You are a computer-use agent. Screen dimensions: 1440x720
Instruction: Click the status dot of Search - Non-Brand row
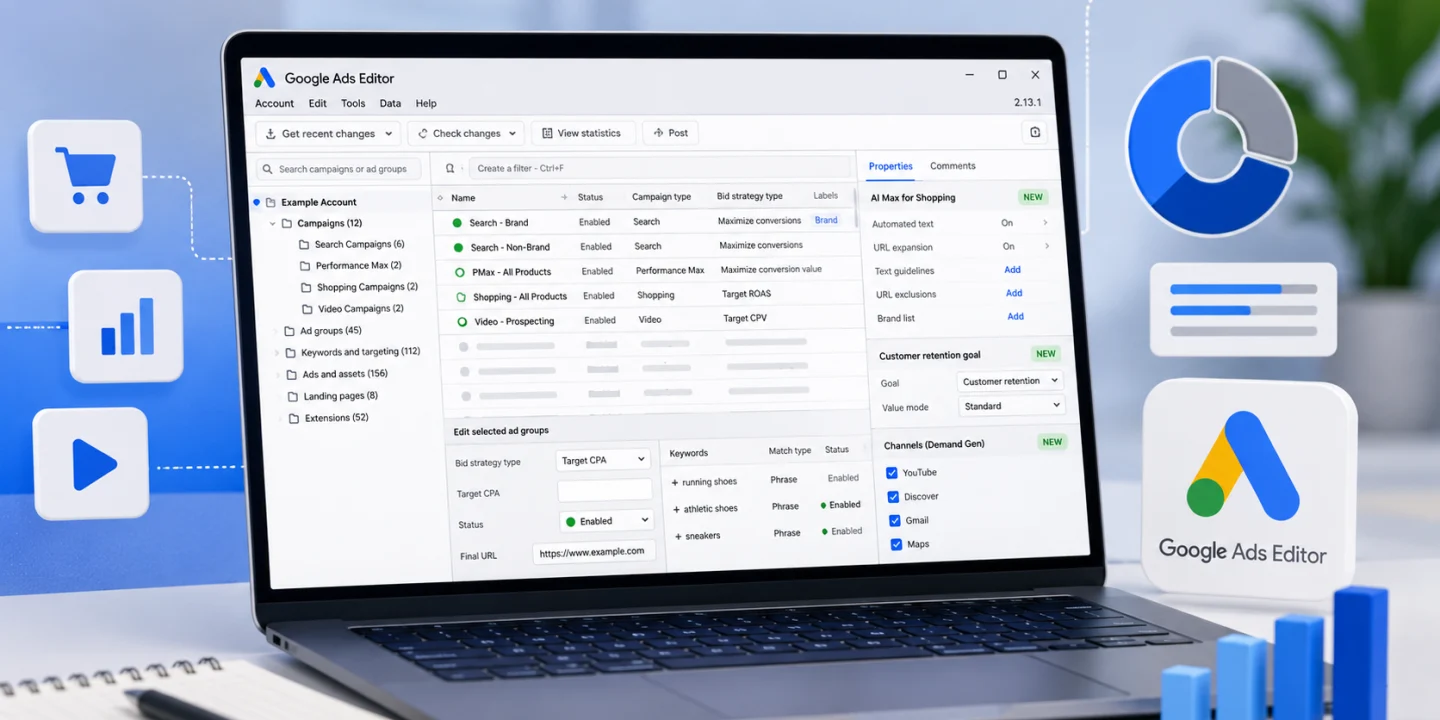[458, 247]
